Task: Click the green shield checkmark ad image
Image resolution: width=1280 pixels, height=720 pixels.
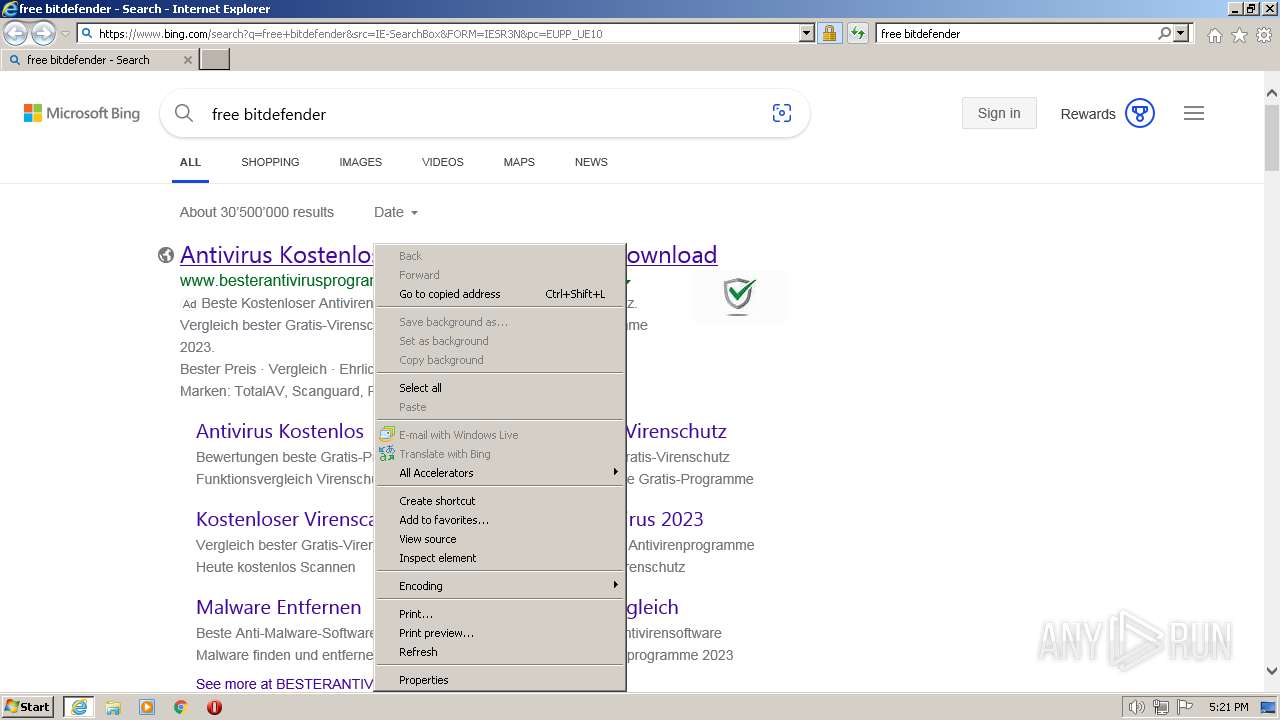Action: (739, 296)
